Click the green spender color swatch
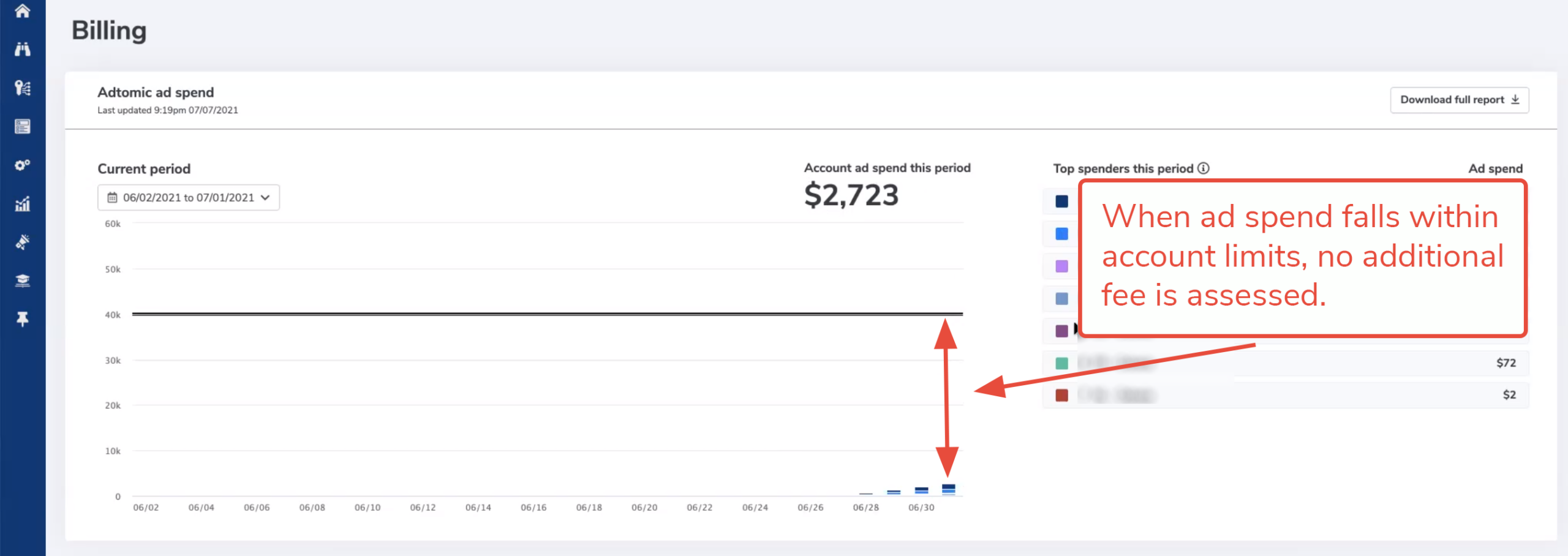 (1061, 363)
